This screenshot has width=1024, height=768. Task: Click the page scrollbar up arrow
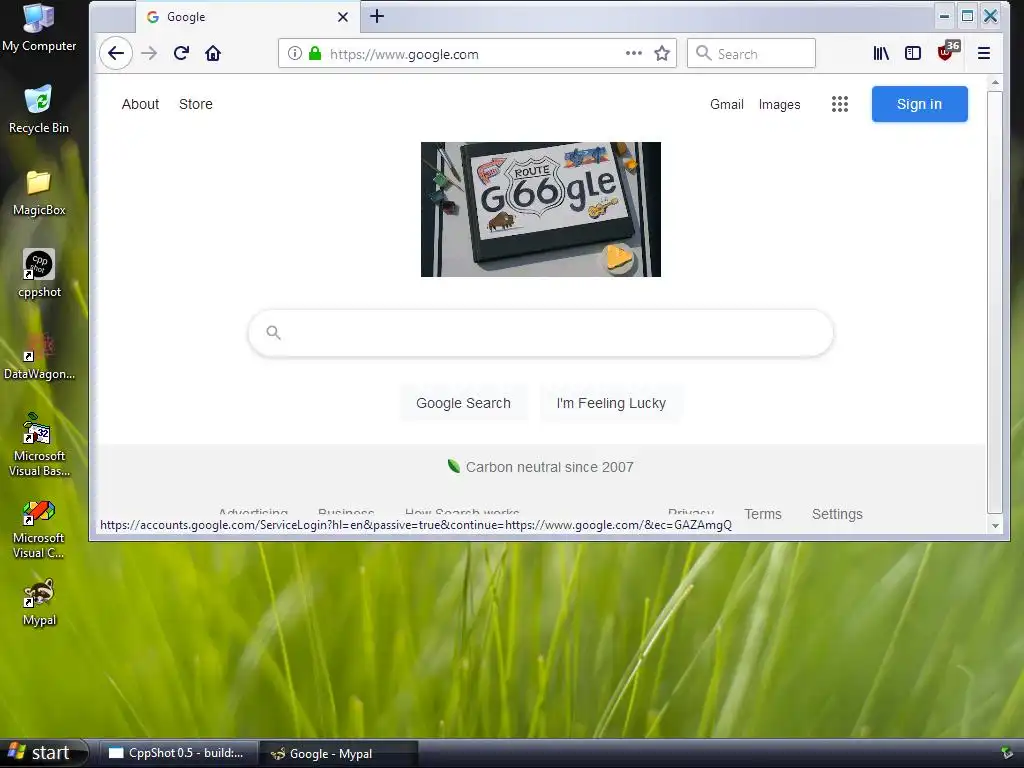pyautogui.click(x=995, y=83)
